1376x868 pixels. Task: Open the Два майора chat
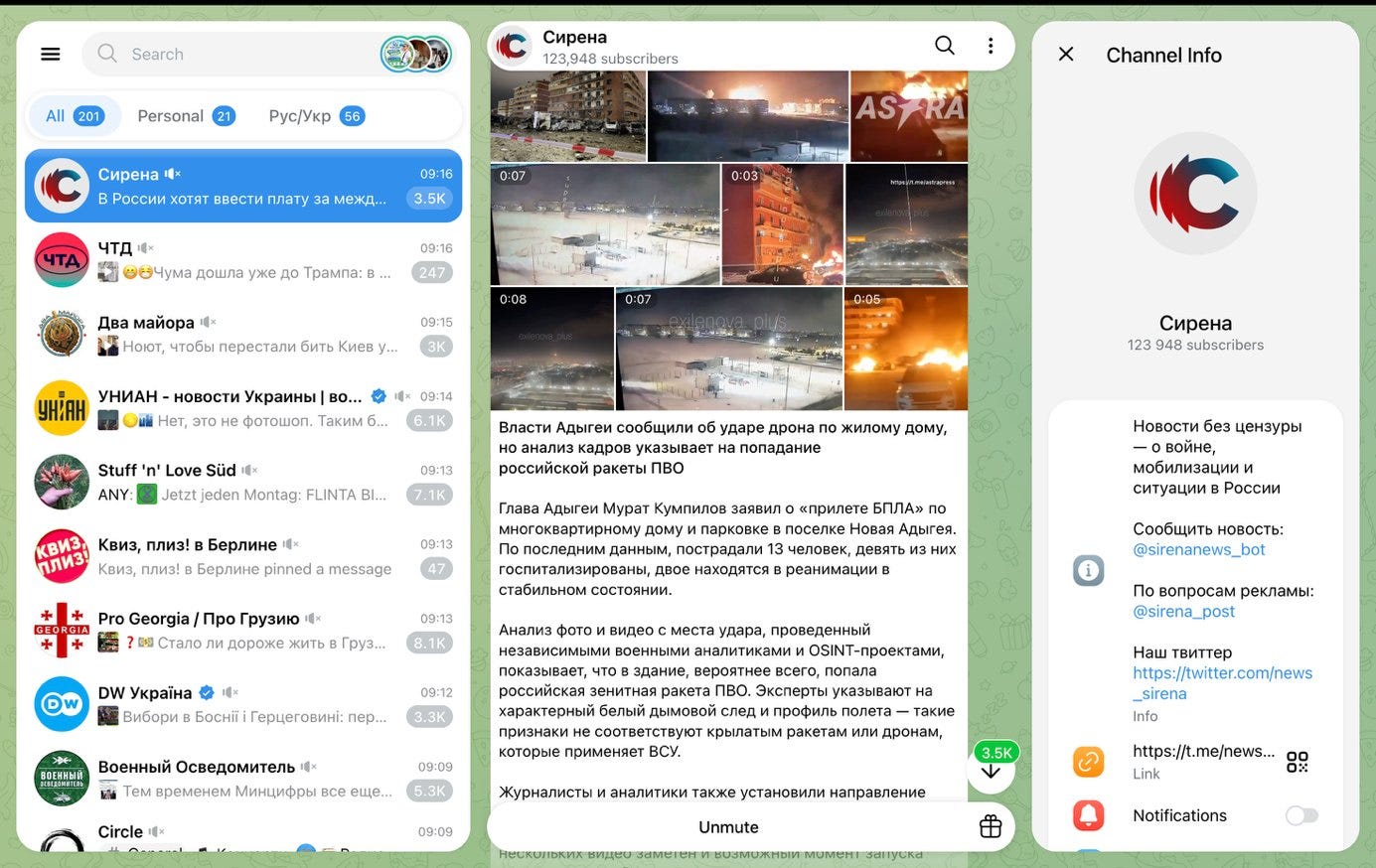243,335
